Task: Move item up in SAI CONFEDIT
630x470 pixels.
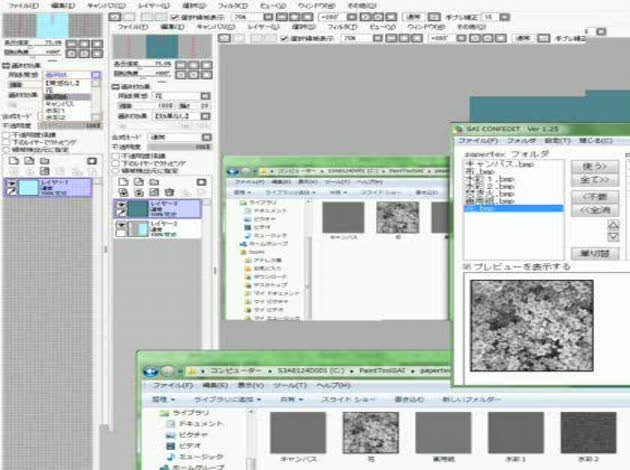Action: 613,225
